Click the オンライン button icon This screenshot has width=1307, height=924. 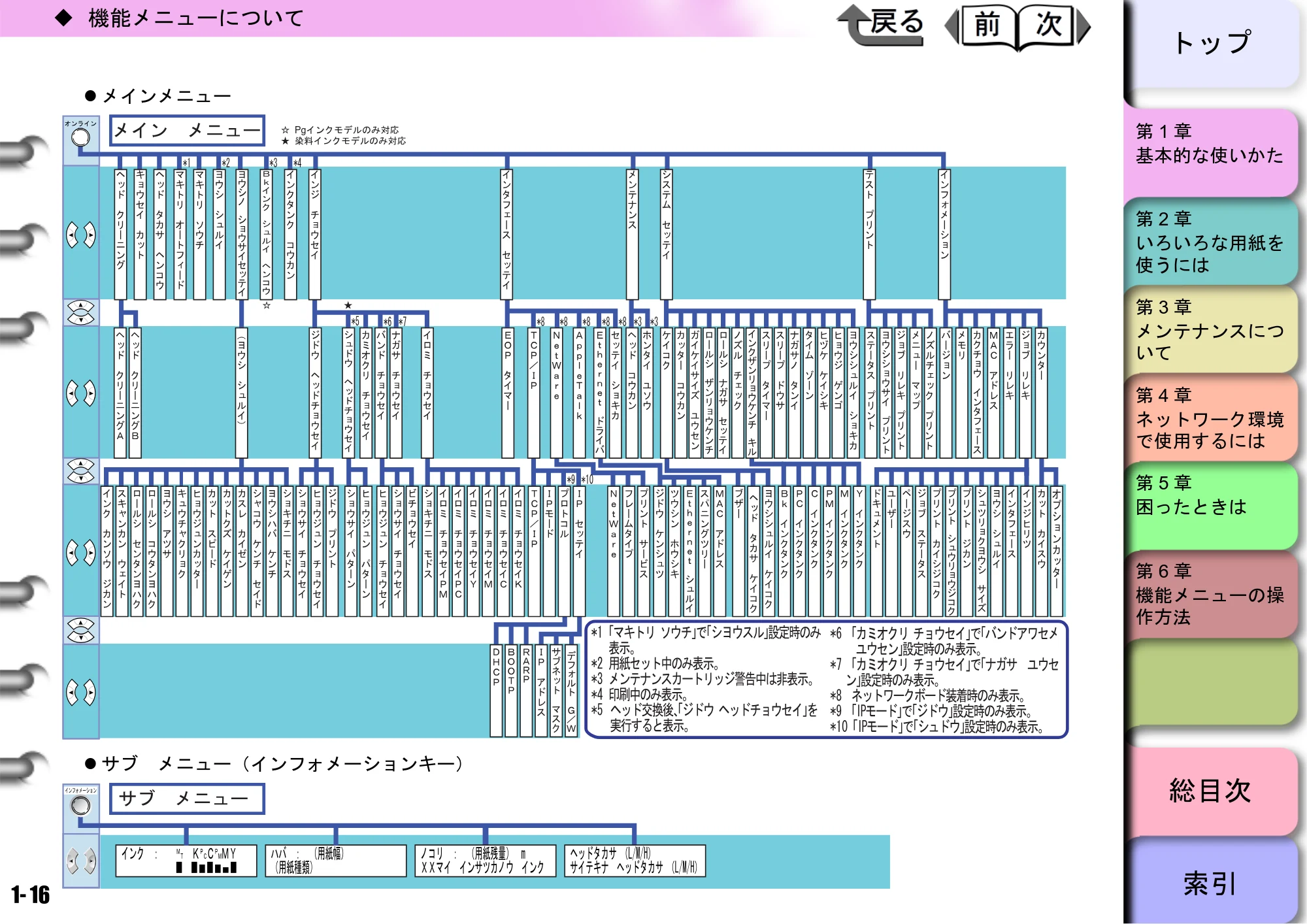point(80,137)
